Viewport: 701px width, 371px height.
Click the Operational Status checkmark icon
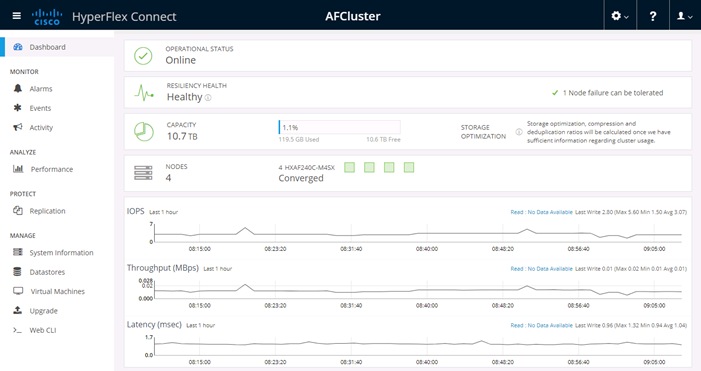tap(143, 56)
